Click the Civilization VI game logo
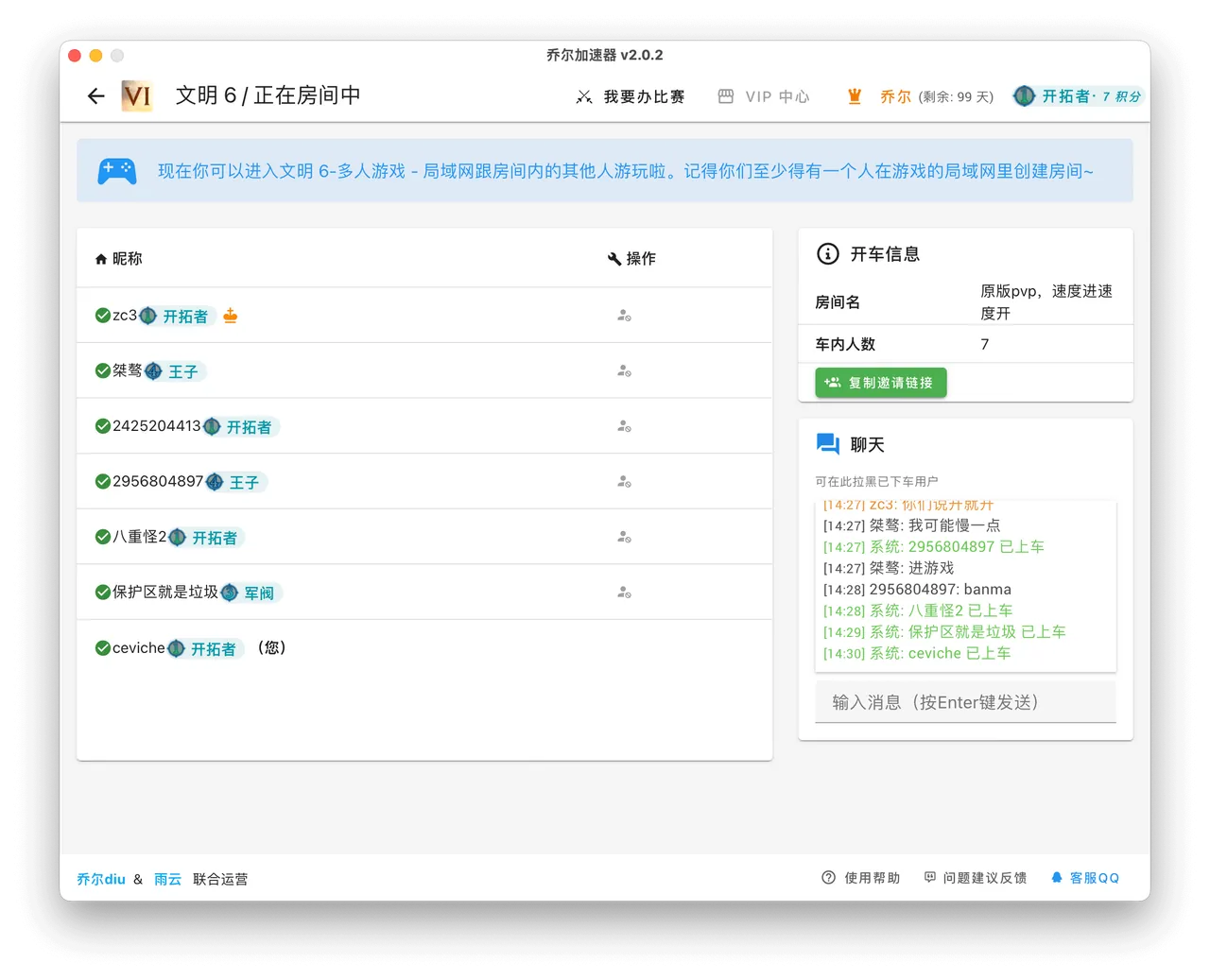 coord(137,95)
